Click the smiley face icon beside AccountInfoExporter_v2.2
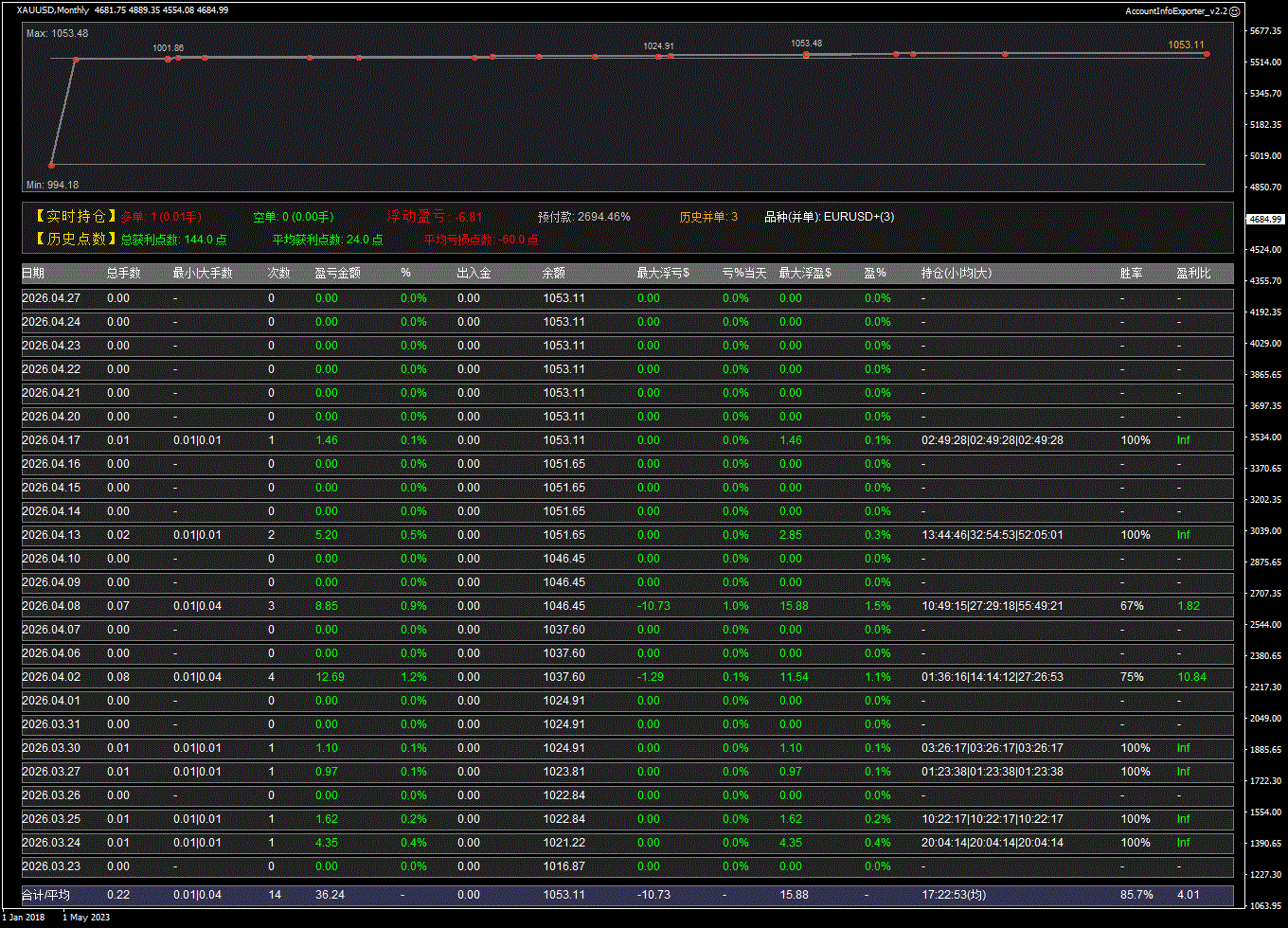Image resolution: width=1288 pixels, height=928 pixels. [x=1234, y=10]
